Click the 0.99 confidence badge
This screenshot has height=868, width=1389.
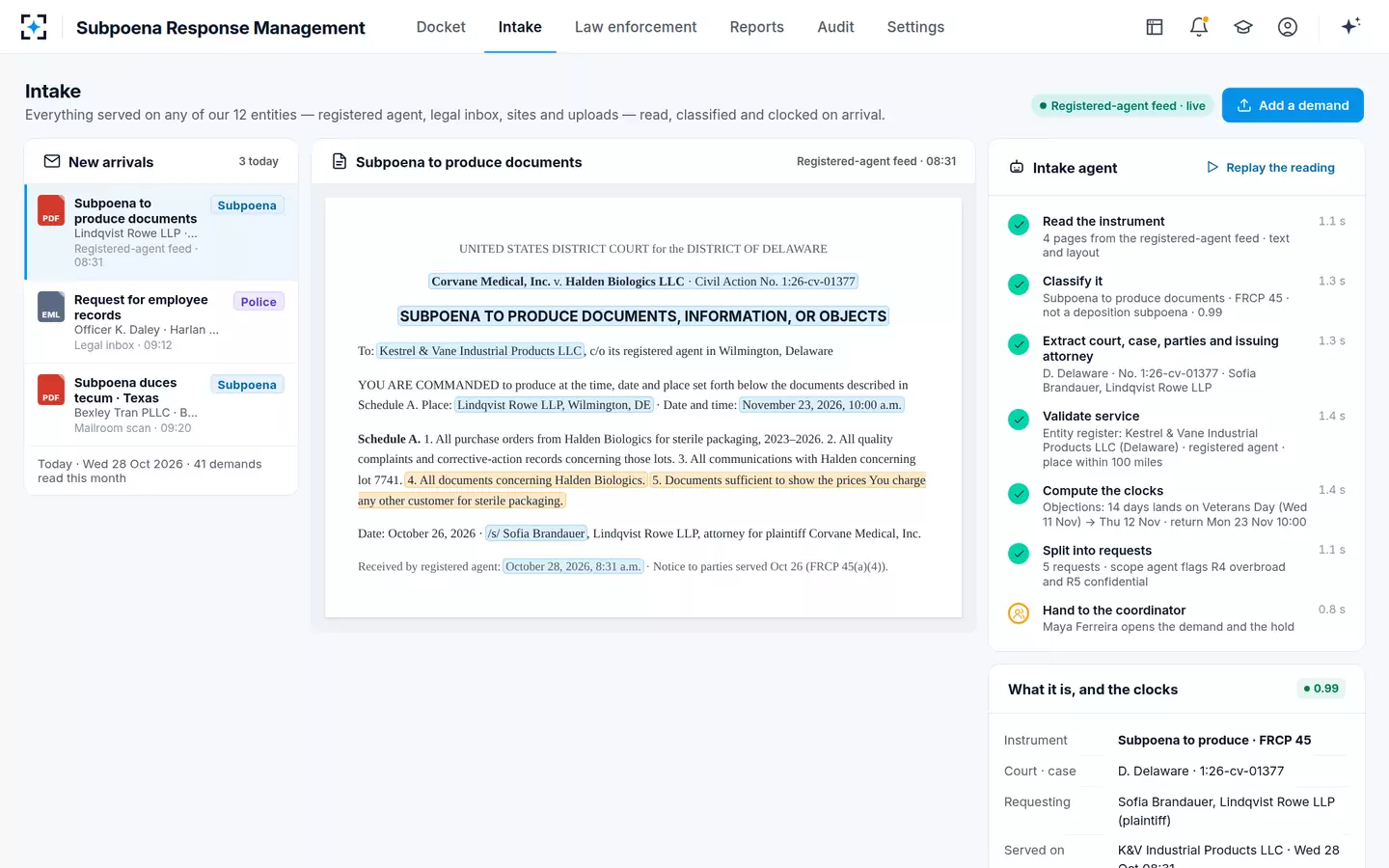click(1321, 689)
